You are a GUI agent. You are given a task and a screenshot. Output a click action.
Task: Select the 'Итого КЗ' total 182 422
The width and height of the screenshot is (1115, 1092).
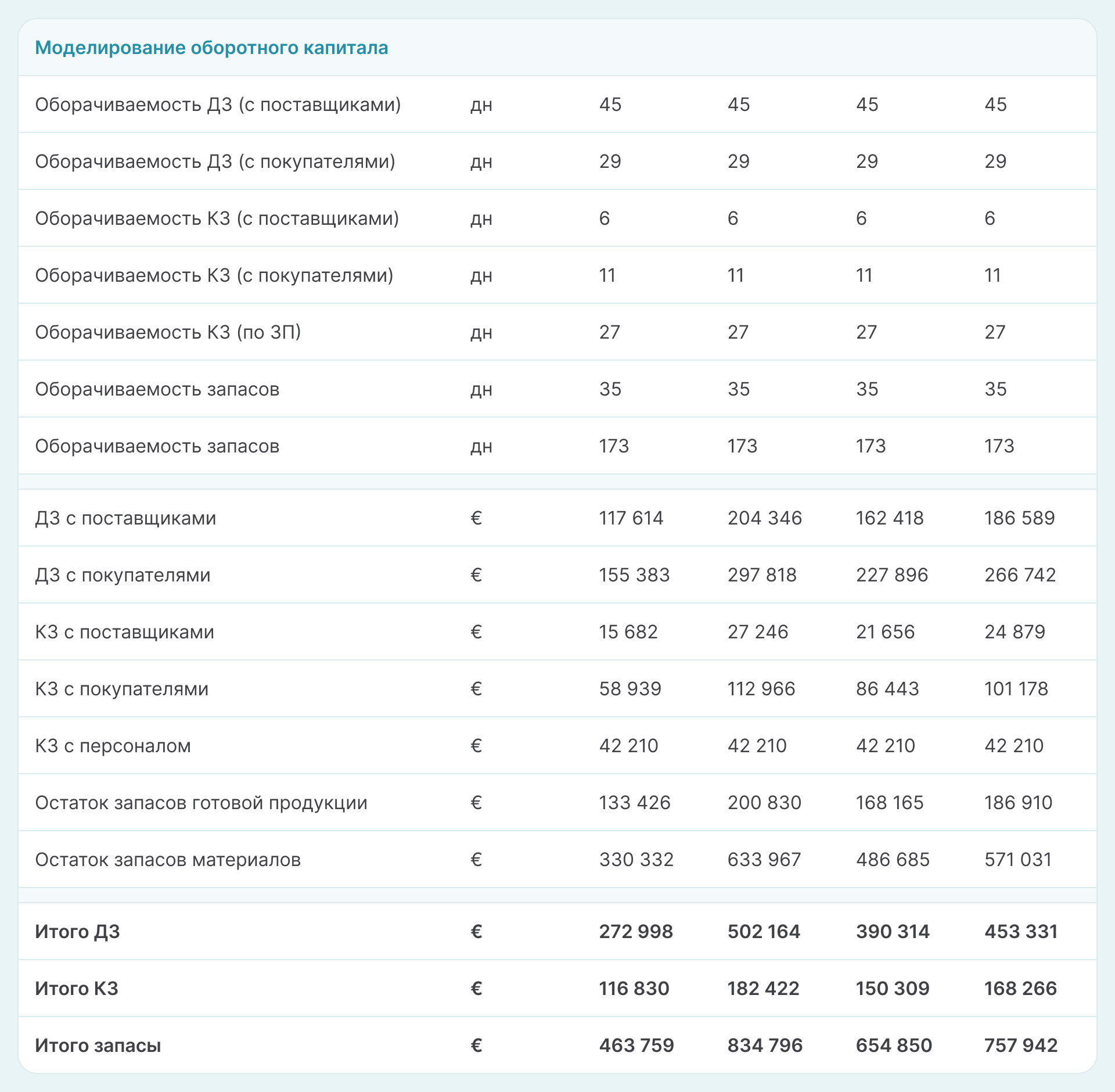click(763, 989)
